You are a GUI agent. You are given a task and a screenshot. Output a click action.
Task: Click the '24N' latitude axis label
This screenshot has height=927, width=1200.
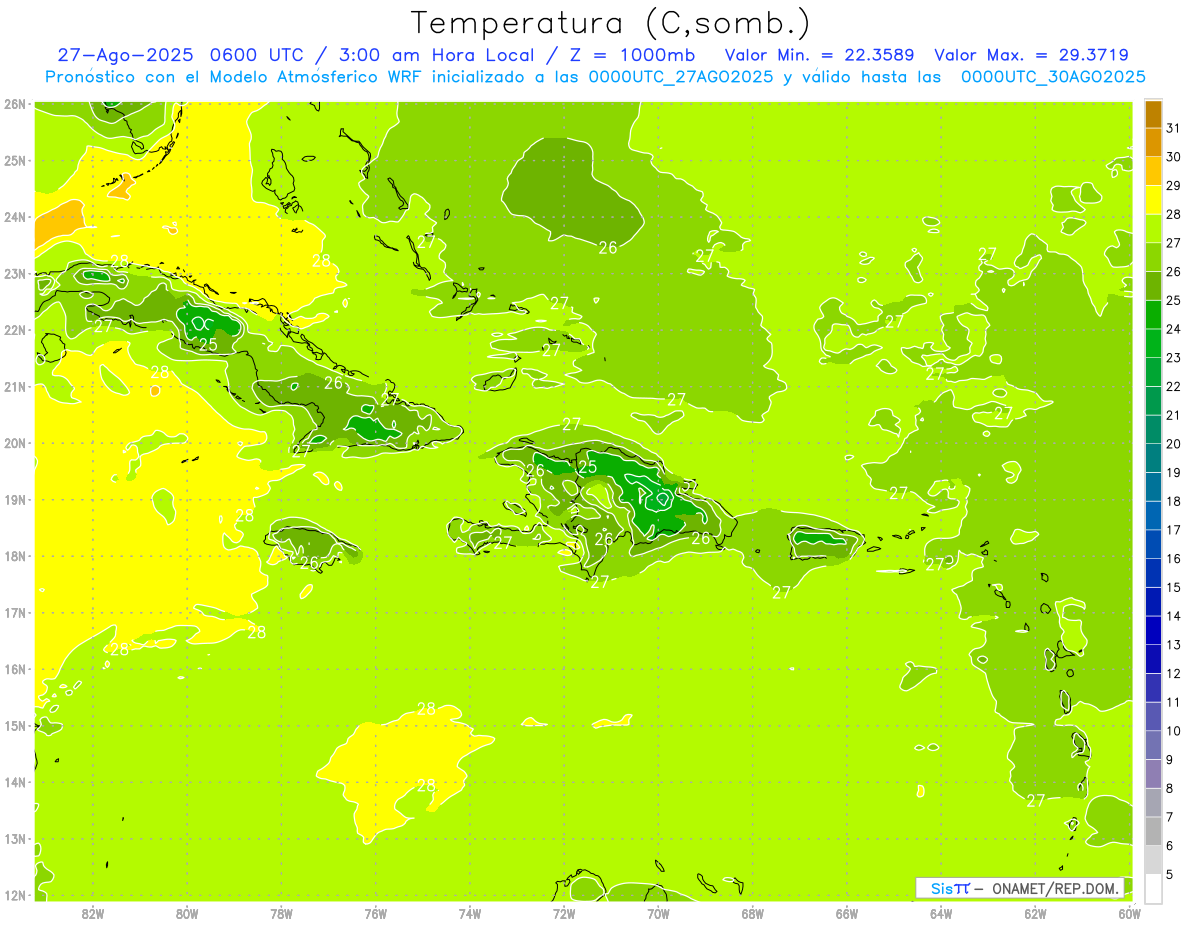15,217
